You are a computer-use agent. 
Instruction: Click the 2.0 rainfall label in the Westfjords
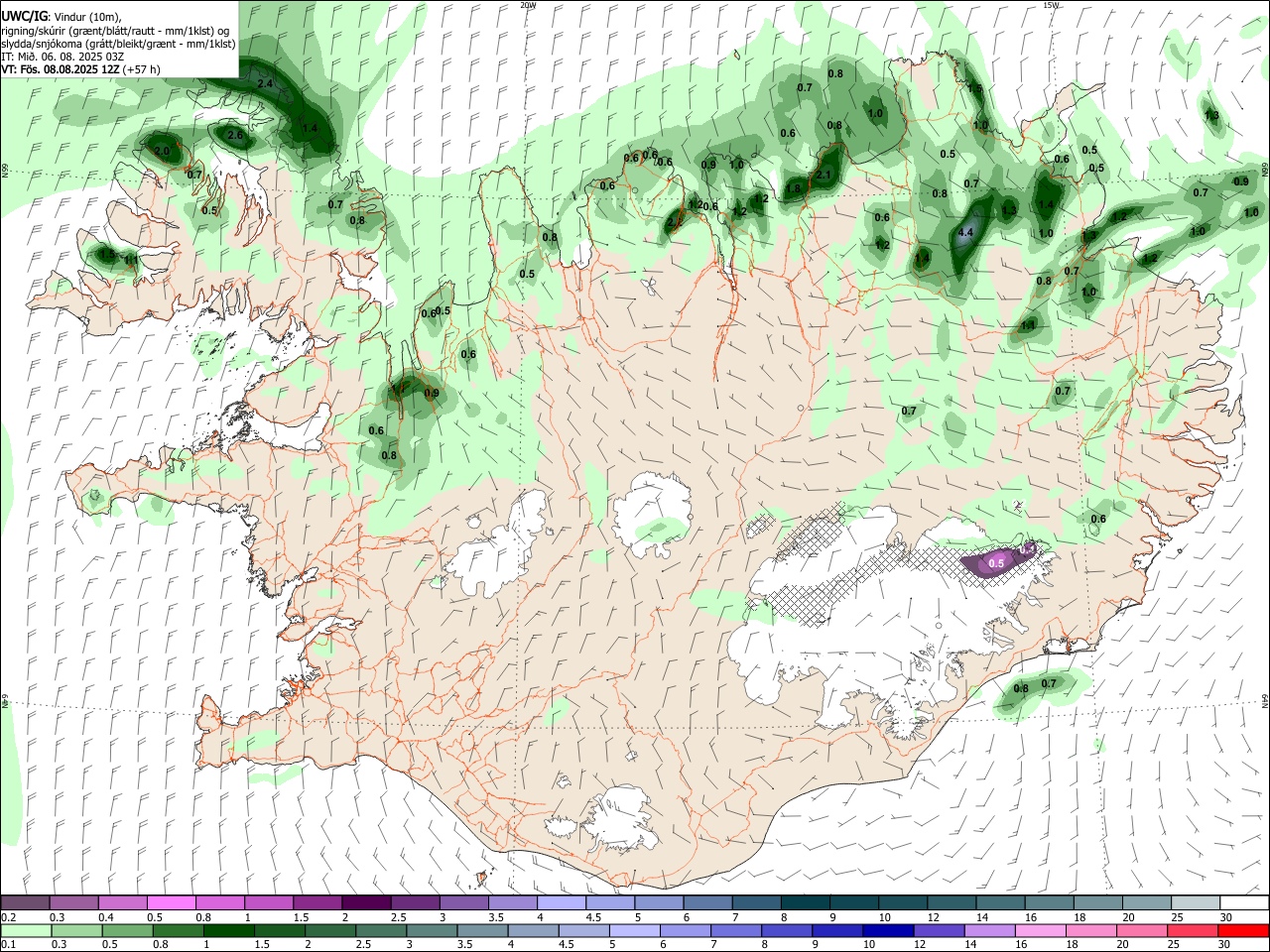pyautogui.click(x=163, y=151)
